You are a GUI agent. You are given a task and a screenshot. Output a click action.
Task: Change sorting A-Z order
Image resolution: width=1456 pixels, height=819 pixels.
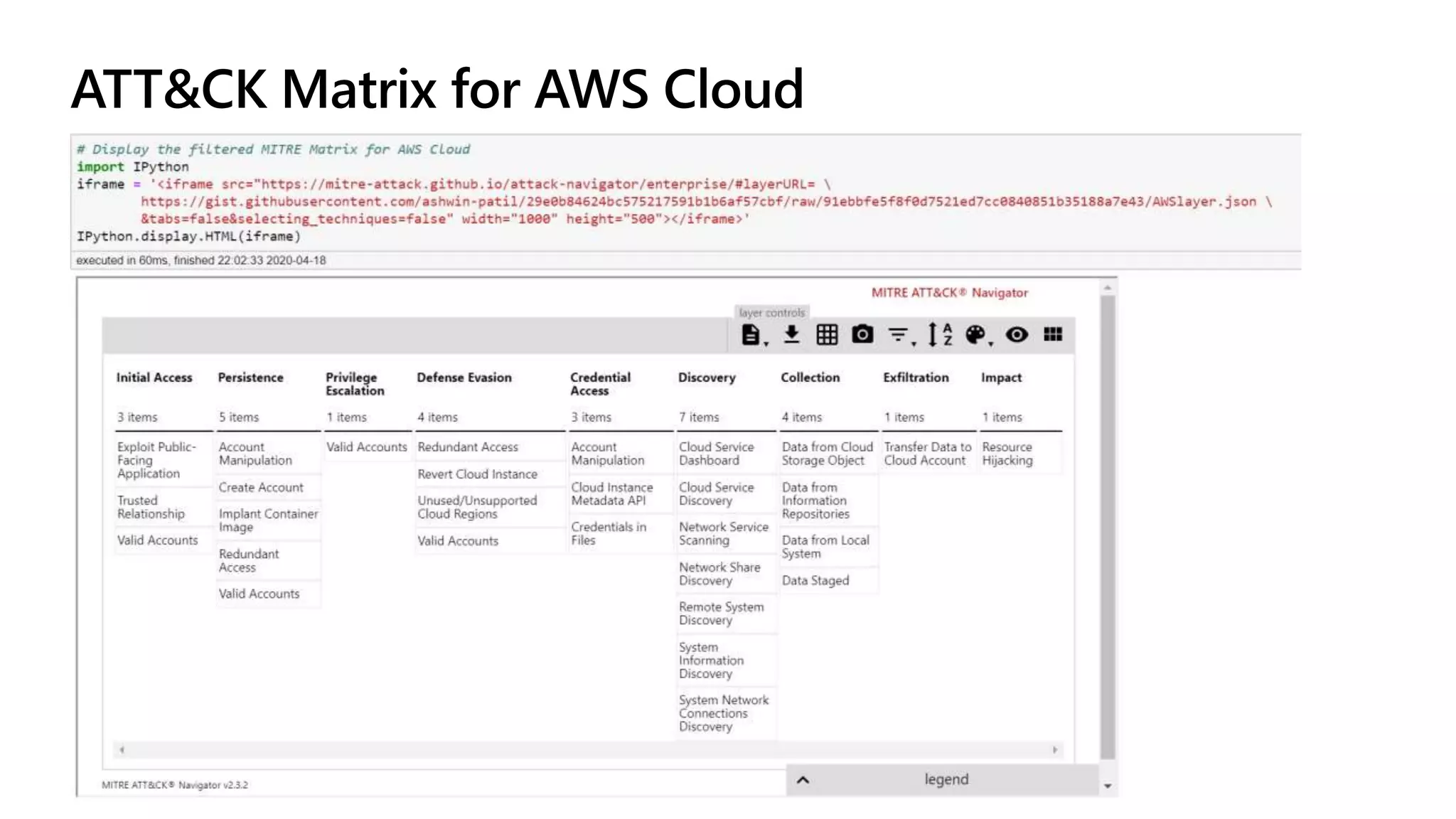point(940,335)
